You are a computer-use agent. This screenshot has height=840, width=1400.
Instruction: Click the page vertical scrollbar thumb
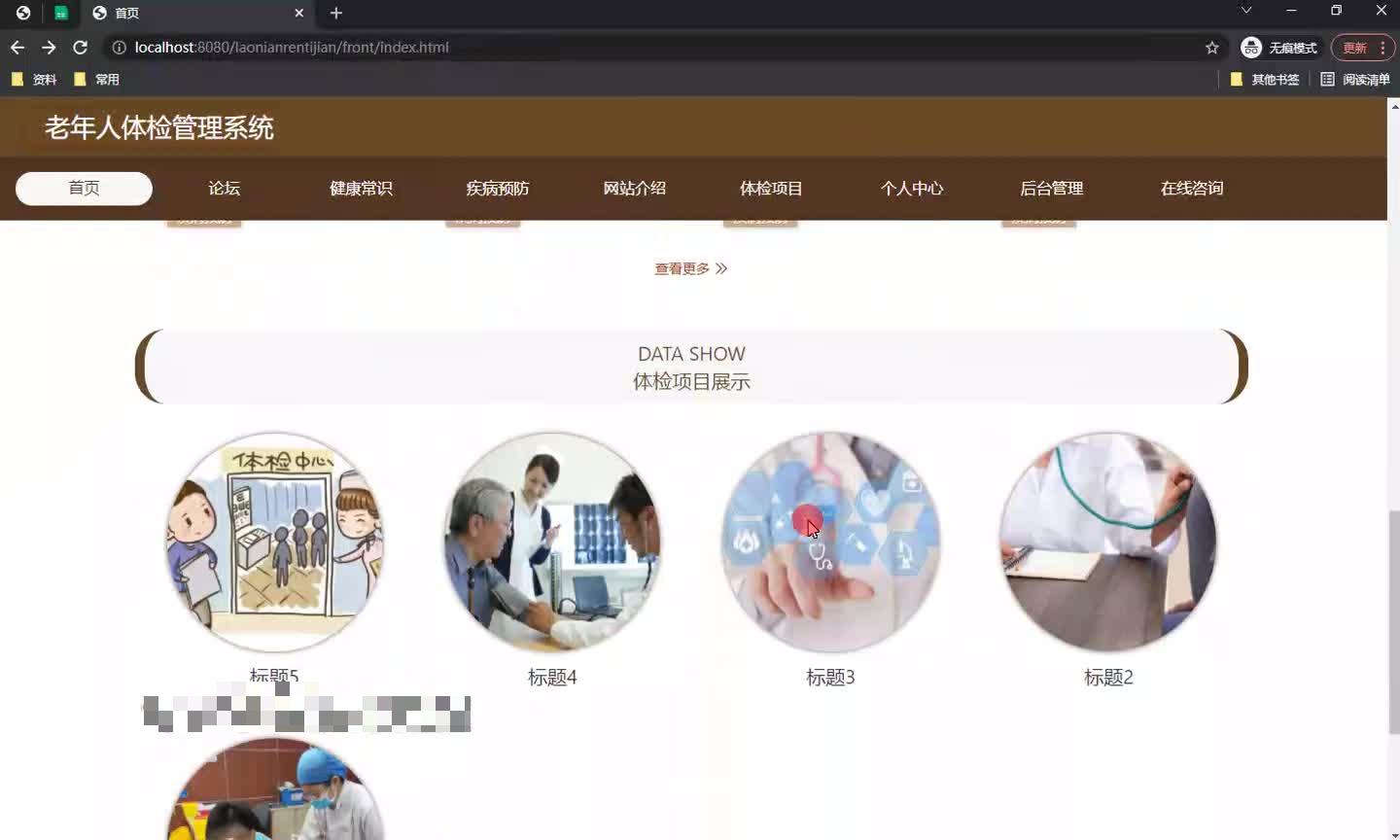[x=1394, y=622]
